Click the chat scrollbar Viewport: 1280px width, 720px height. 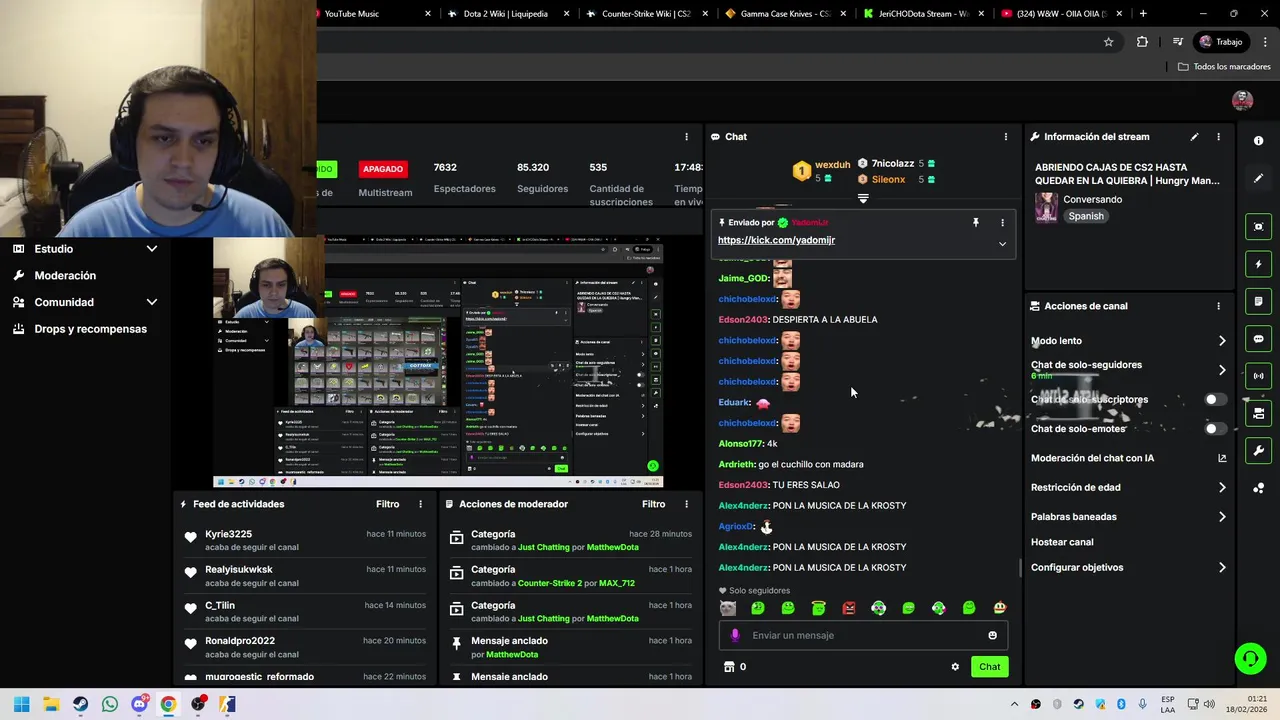click(1020, 568)
